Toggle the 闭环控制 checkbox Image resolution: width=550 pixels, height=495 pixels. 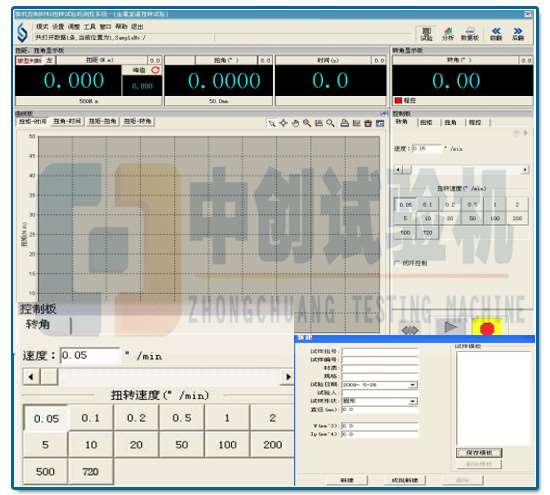point(397,262)
